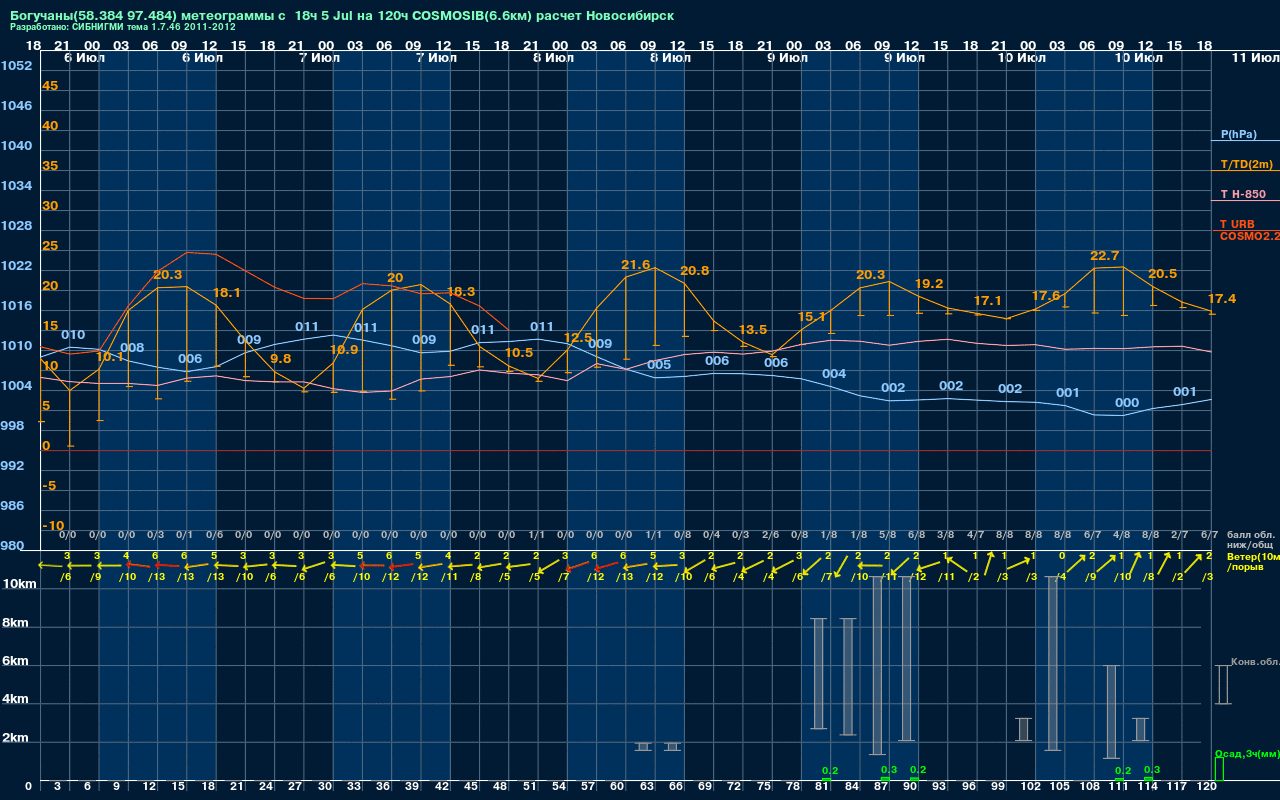Image resolution: width=1280 pixels, height=800 pixels.
Task: Click the 004 pressure value label
Action: click(x=834, y=374)
